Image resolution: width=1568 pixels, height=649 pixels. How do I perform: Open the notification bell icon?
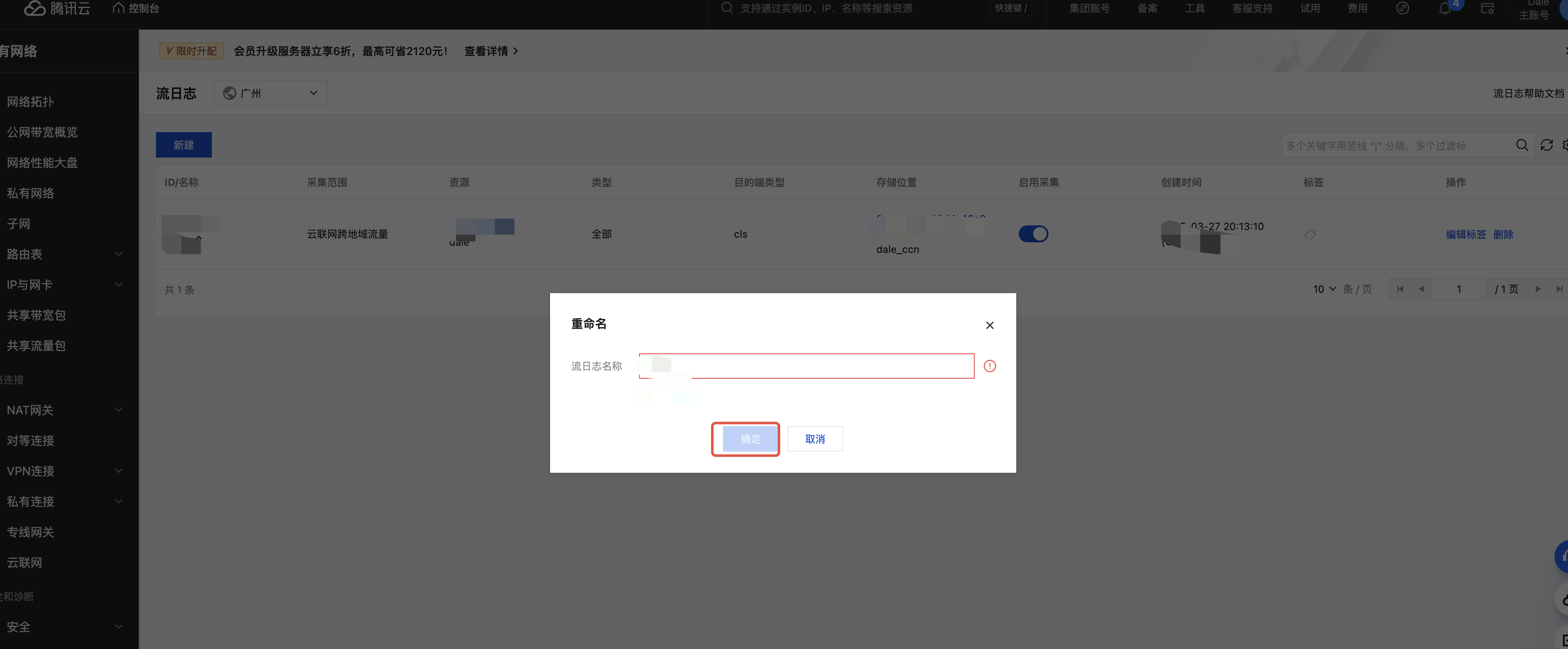[x=1444, y=8]
